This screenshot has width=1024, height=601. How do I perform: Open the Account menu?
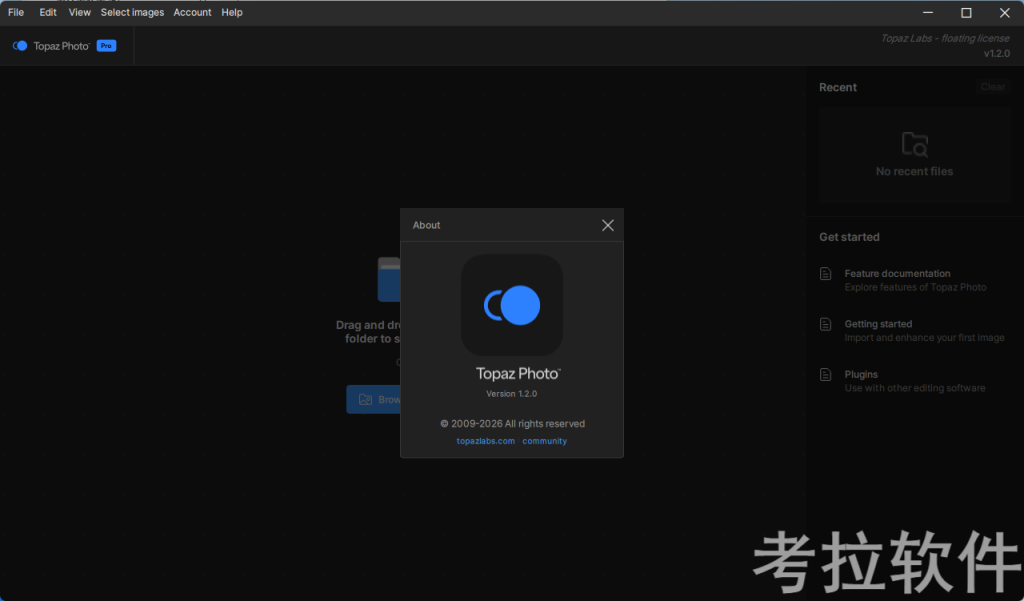click(192, 12)
